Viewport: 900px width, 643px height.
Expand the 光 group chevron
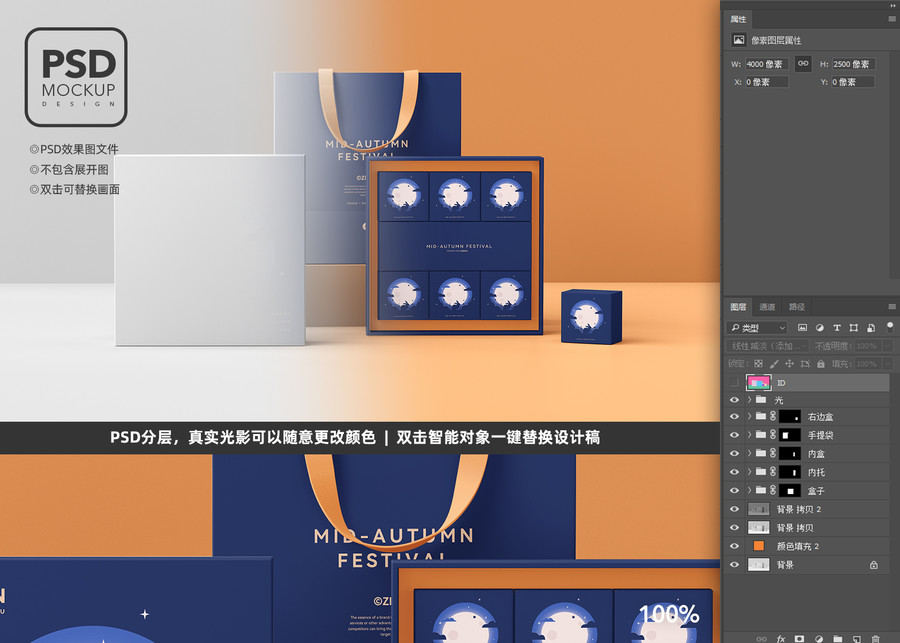[x=749, y=400]
